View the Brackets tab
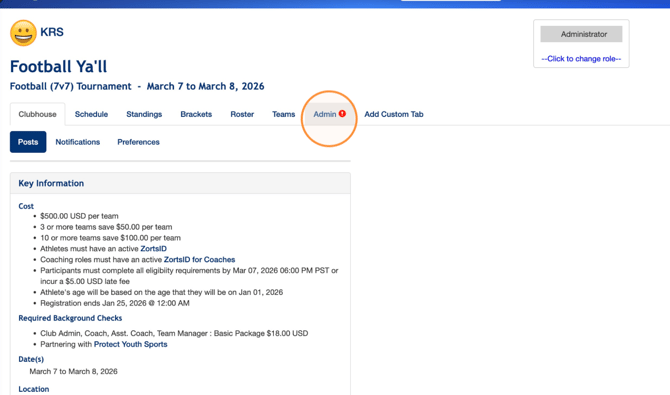This screenshot has height=395, width=670. click(x=196, y=114)
